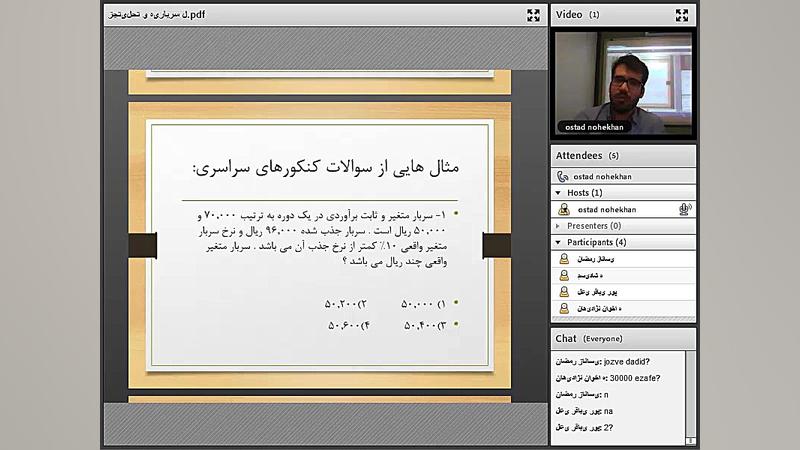
Task: Maximize the PDF share pod
Action: point(533,15)
